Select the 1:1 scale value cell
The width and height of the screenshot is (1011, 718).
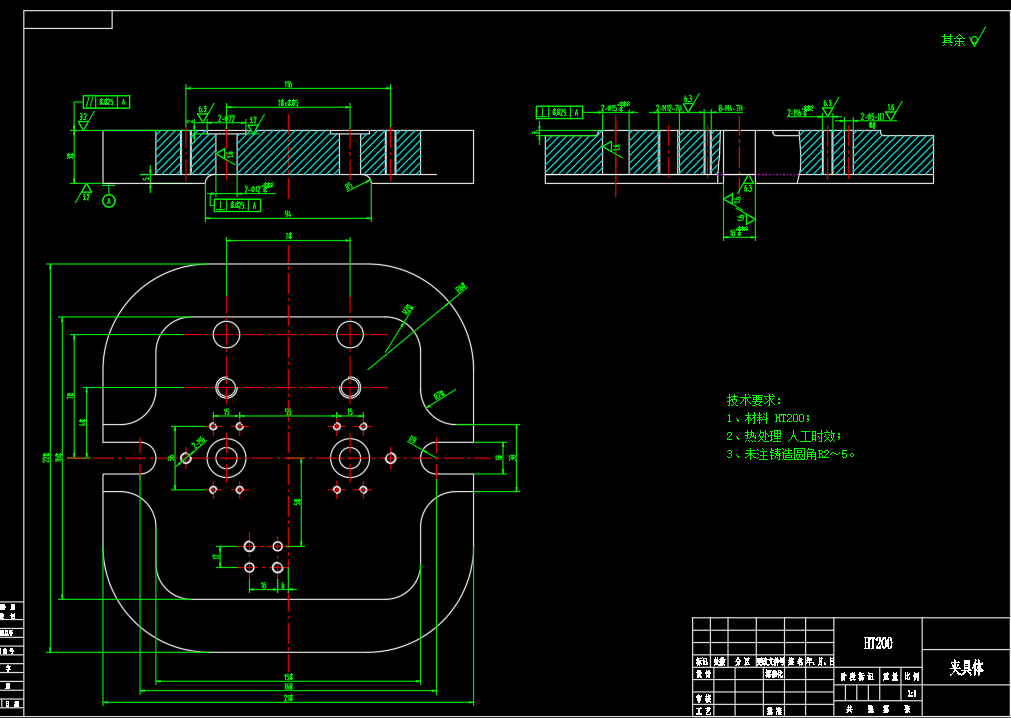click(910, 692)
